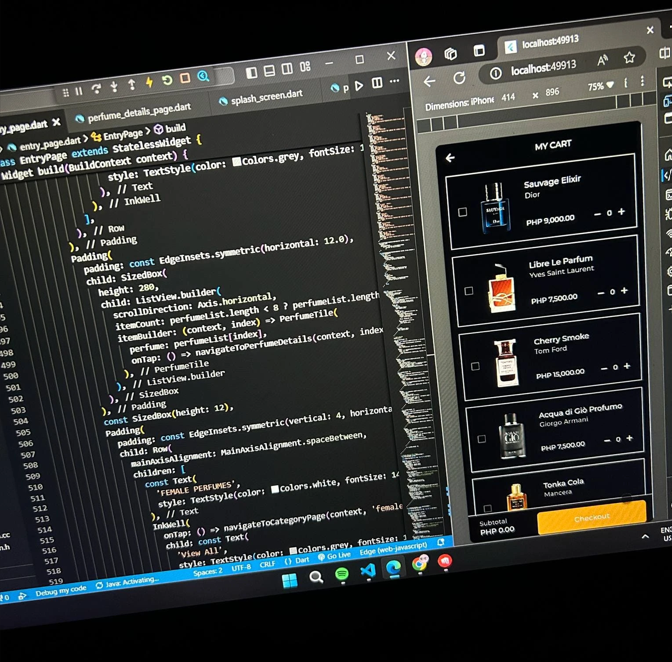Click the green Hot Restart icon
Screen dimensions: 672x662
pyautogui.click(x=167, y=80)
